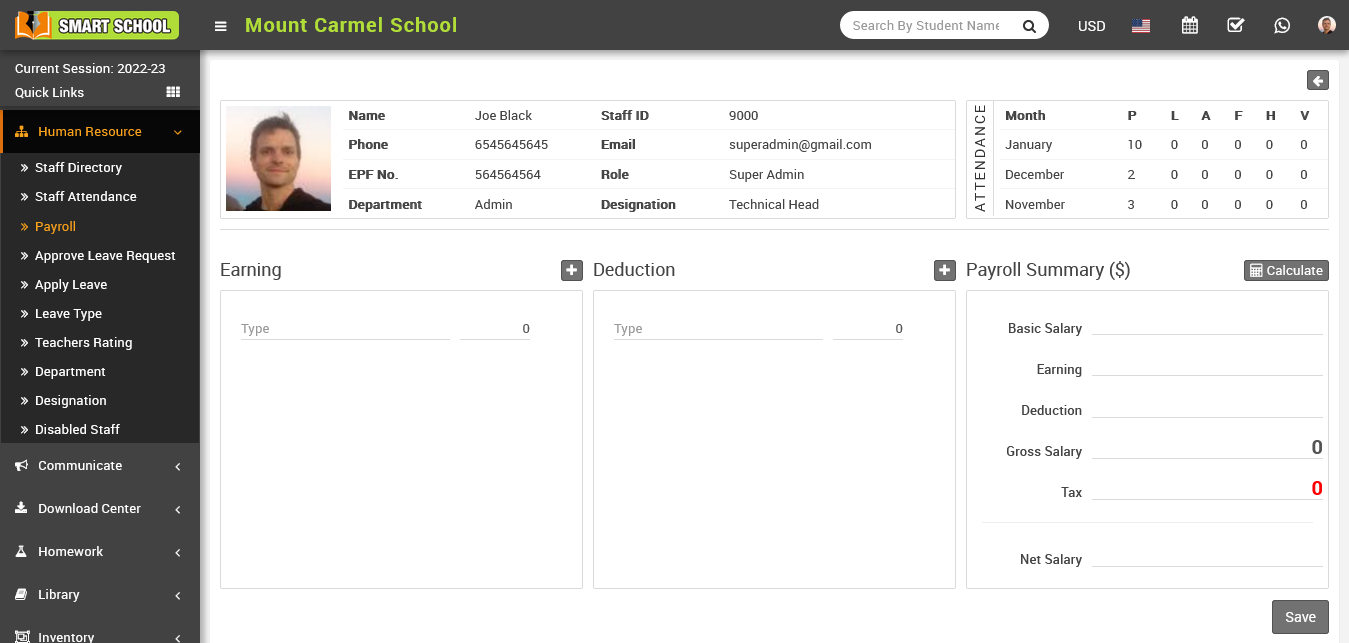Open the user profile avatar in header
This screenshot has width=1349, height=643.
click(x=1327, y=26)
